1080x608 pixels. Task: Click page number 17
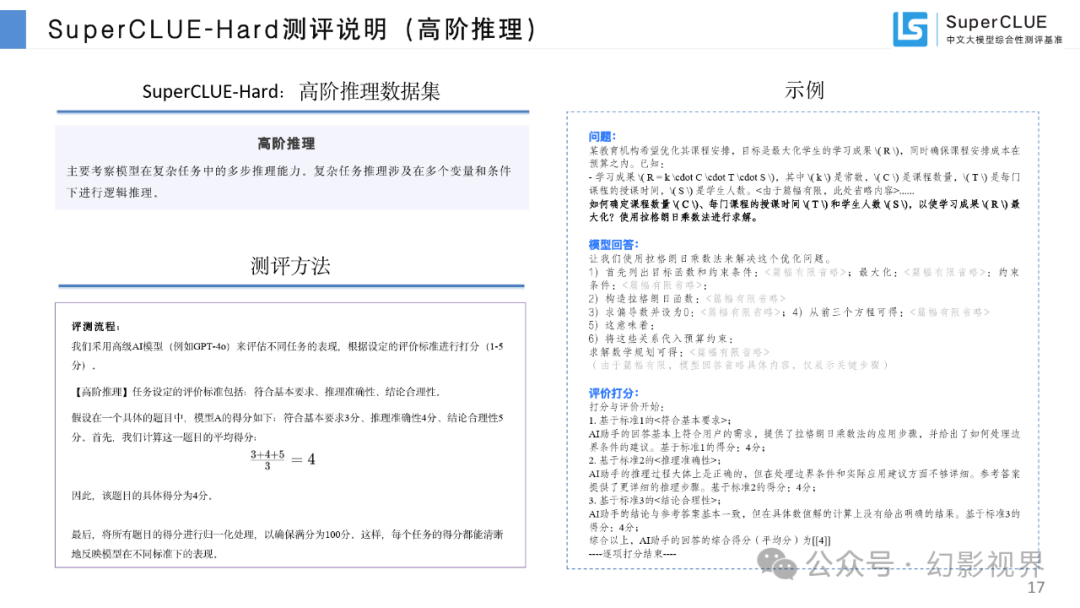coord(1036,587)
